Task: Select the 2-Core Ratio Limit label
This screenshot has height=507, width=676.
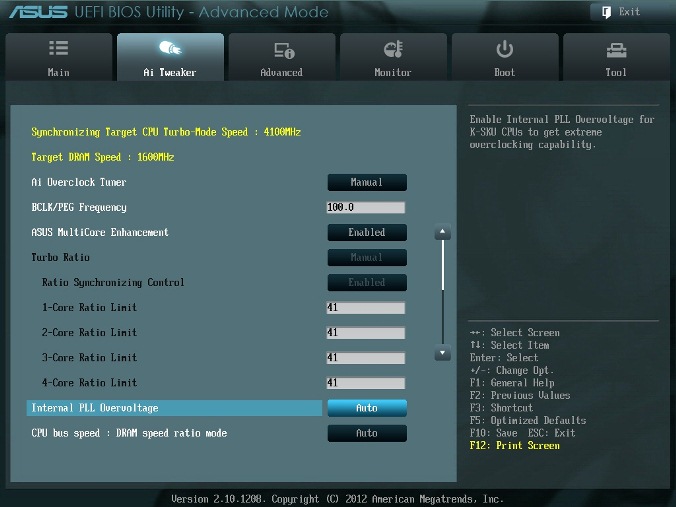Action: (x=89, y=332)
